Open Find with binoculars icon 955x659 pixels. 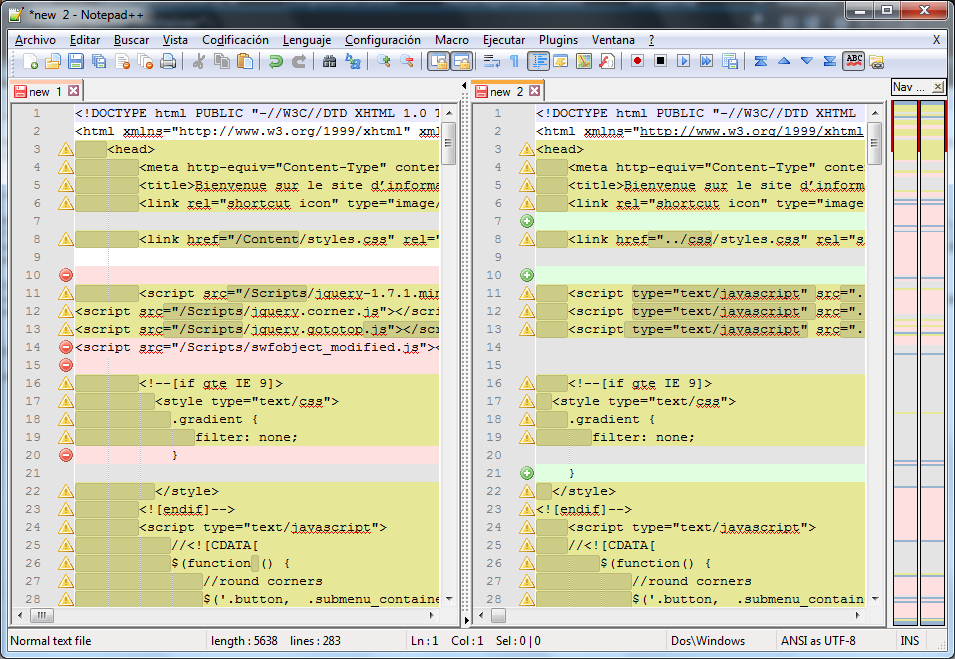pos(329,62)
